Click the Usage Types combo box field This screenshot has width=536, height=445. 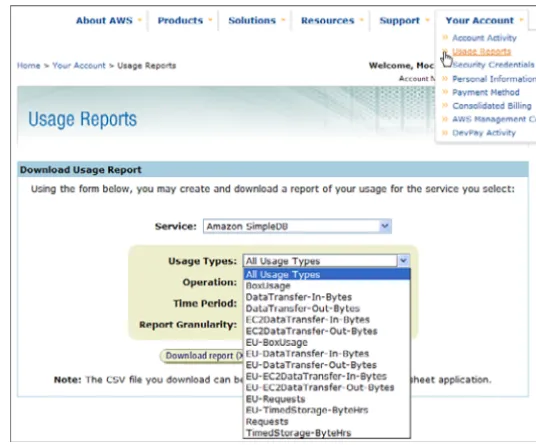coord(326,261)
